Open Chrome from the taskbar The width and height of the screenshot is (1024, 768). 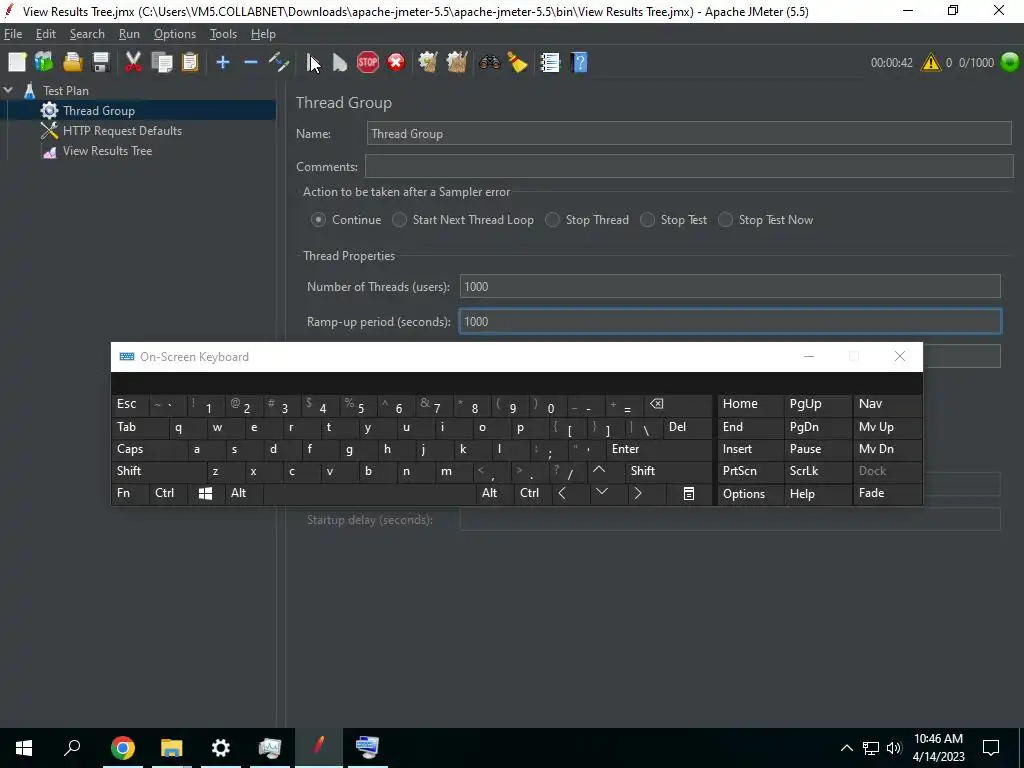[122, 748]
